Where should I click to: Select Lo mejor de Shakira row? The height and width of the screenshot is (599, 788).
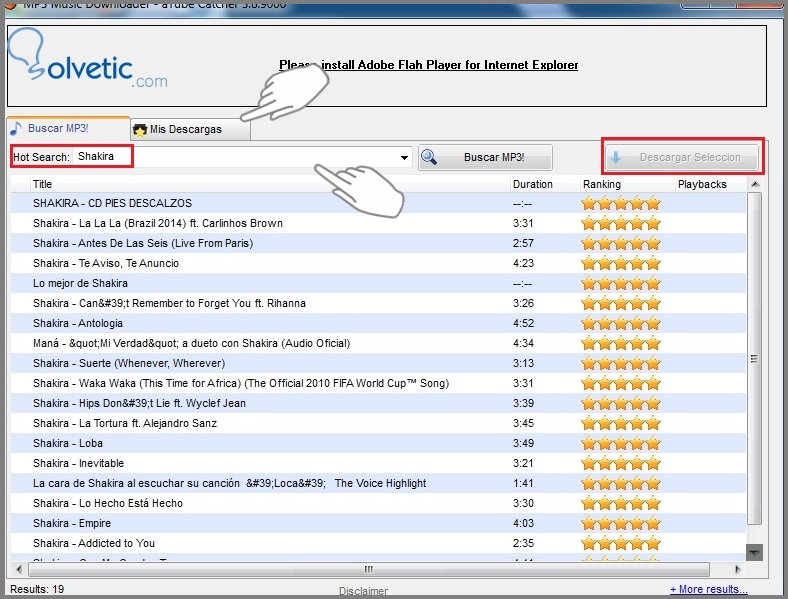pos(378,283)
